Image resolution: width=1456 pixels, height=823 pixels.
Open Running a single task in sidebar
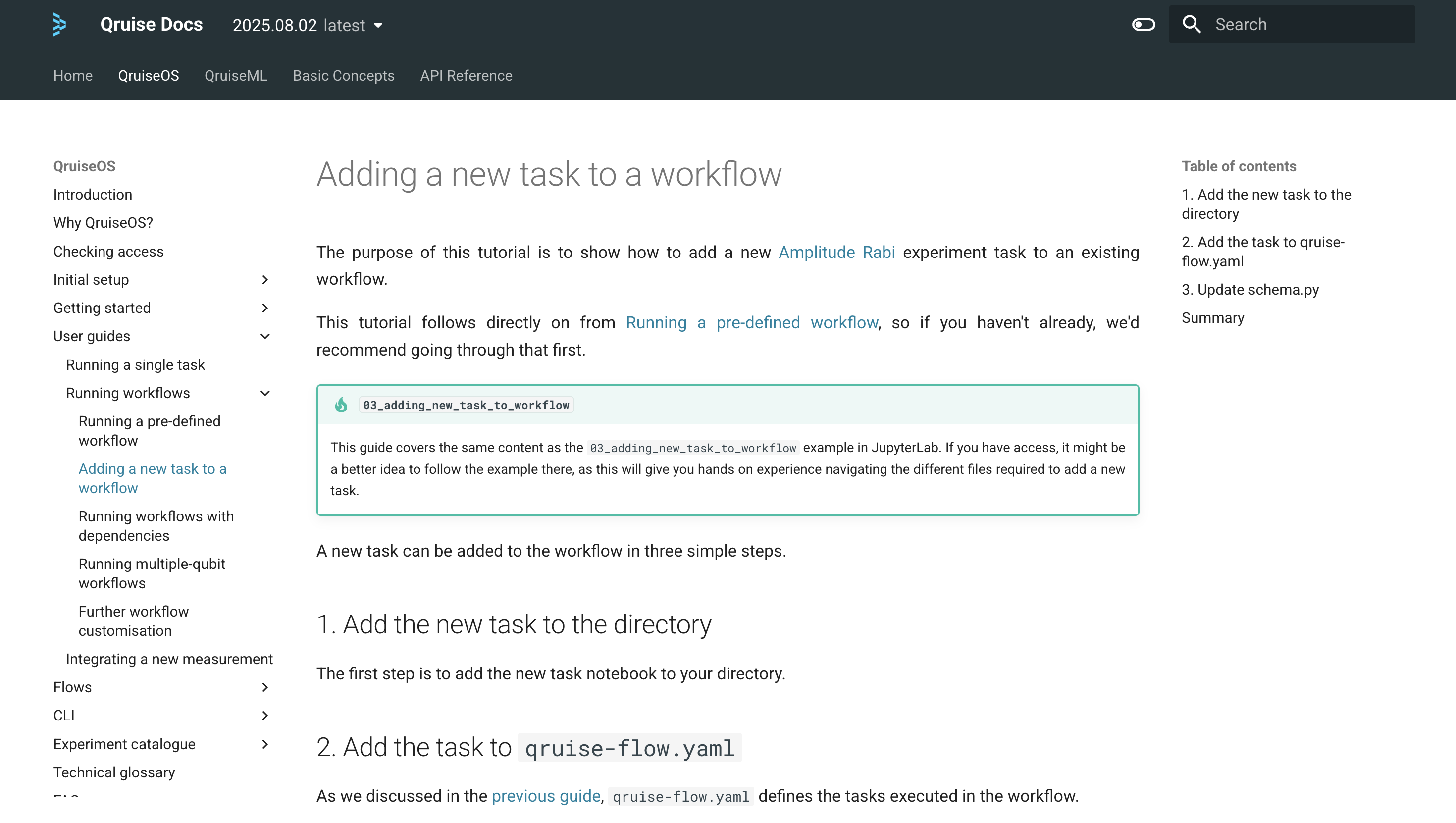pos(135,365)
